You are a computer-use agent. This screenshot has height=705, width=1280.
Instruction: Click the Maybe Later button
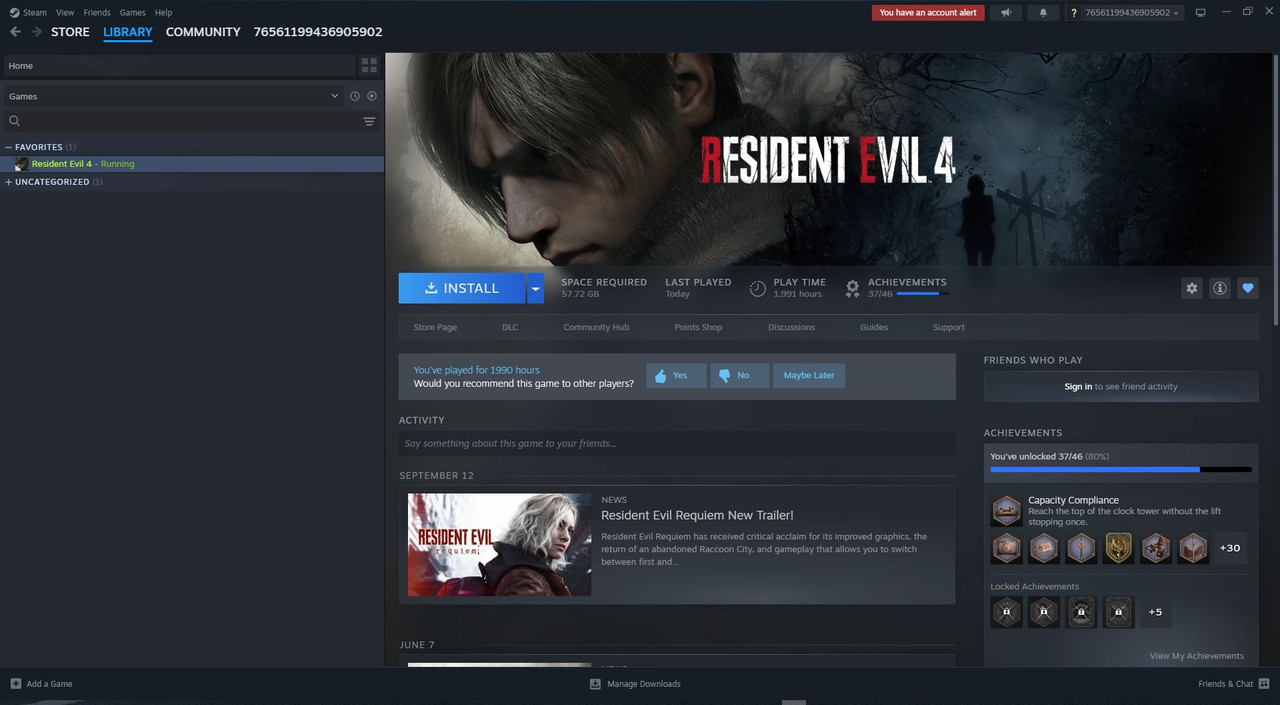click(x=809, y=376)
